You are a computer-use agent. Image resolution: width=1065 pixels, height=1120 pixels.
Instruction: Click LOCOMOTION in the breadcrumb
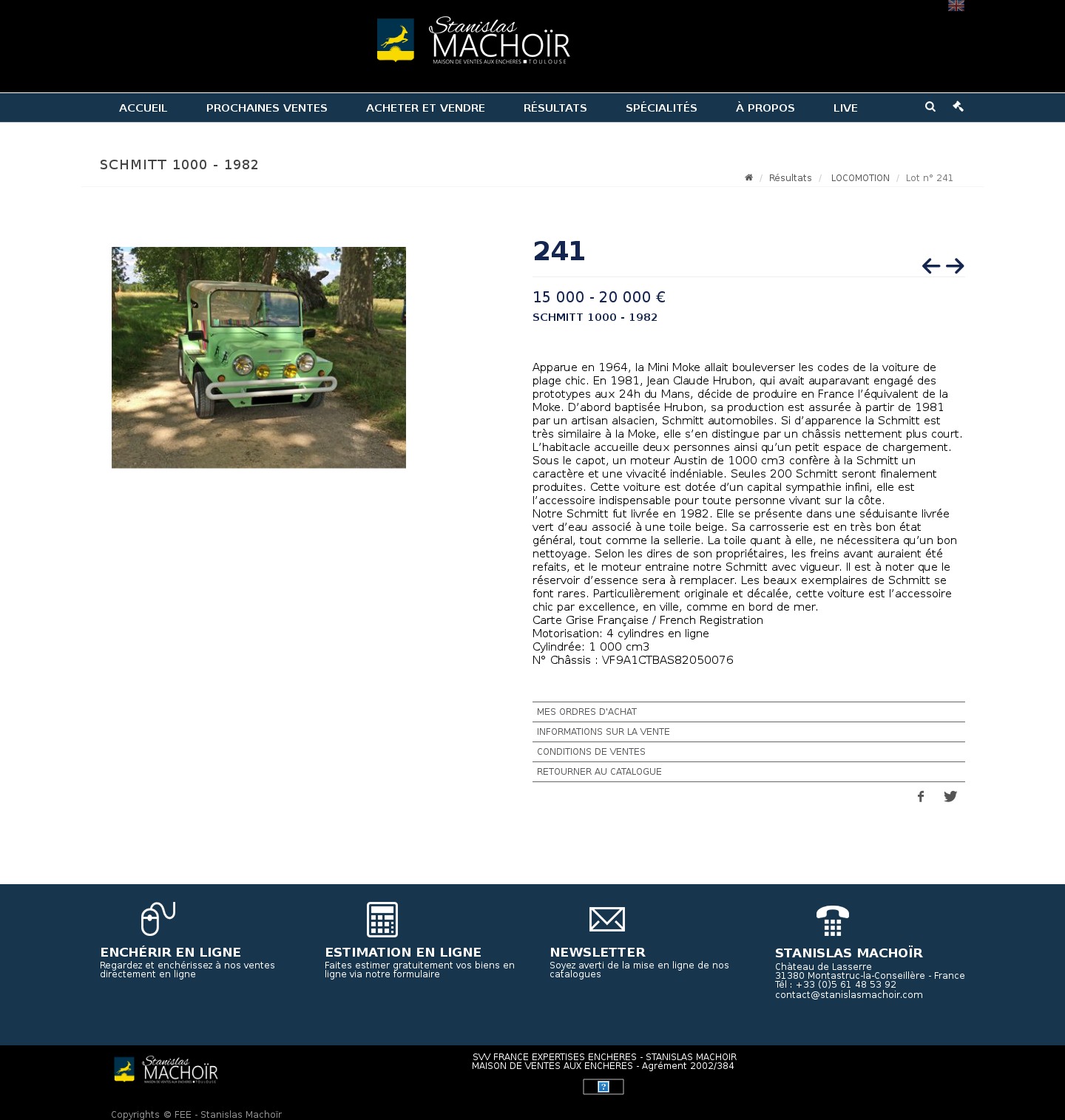click(x=860, y=178)
